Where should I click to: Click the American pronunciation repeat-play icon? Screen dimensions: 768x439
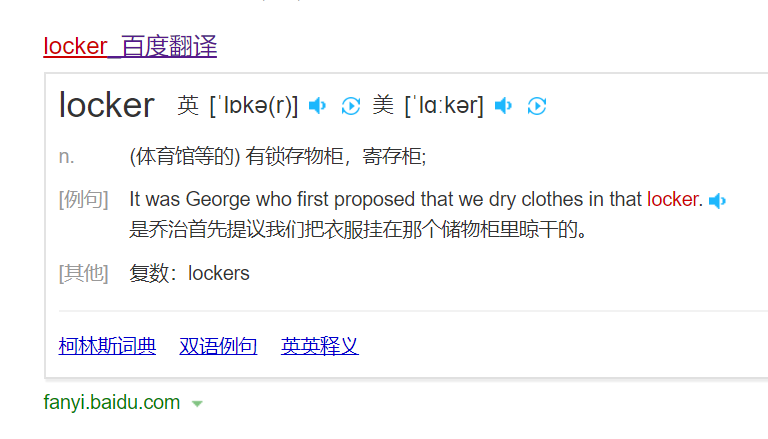[x=537, y=106]
